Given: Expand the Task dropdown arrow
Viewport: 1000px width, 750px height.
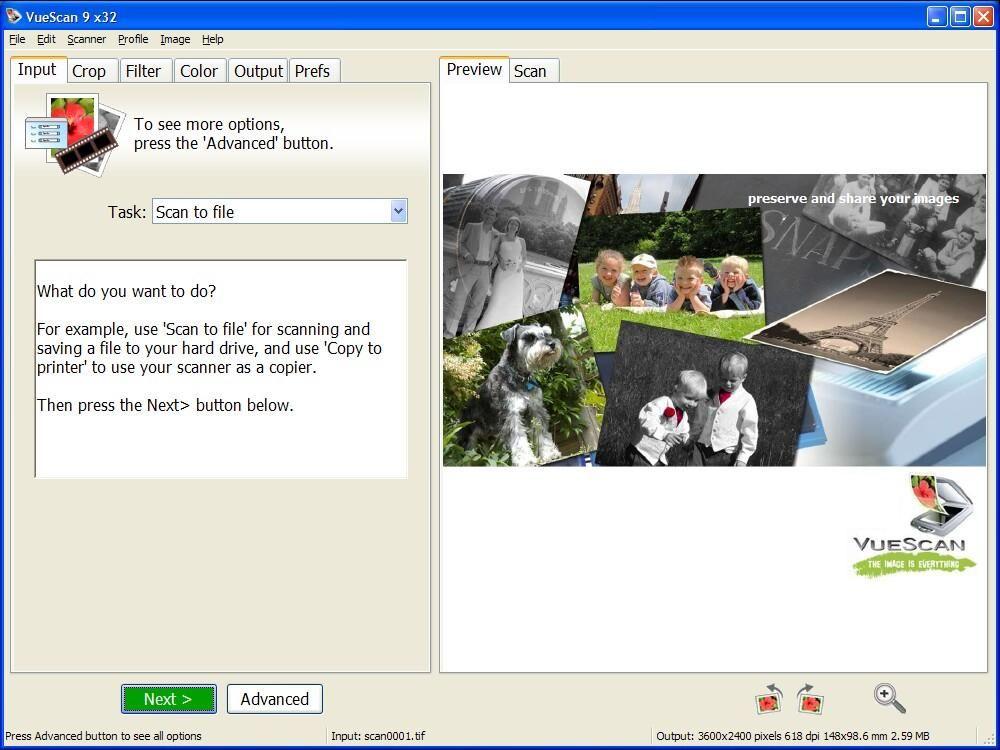Looking at the screenshot, I should coord(398,211).
